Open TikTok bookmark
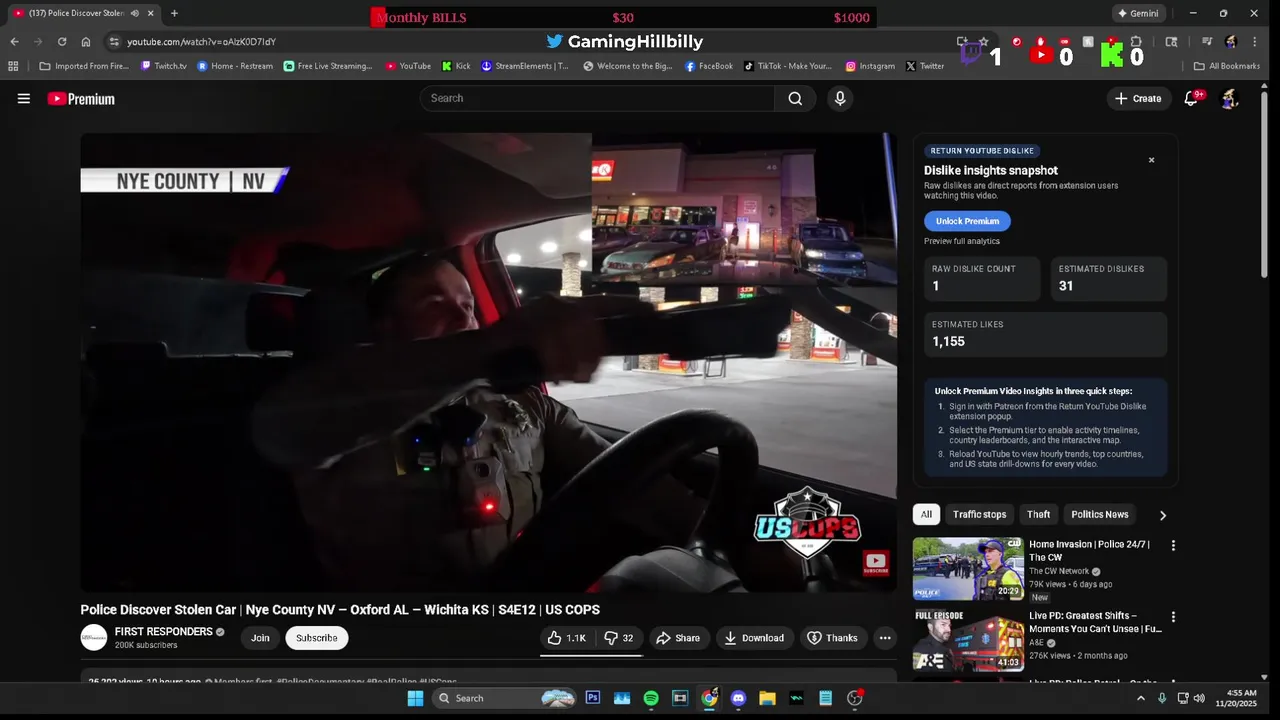 pos(788,66)
